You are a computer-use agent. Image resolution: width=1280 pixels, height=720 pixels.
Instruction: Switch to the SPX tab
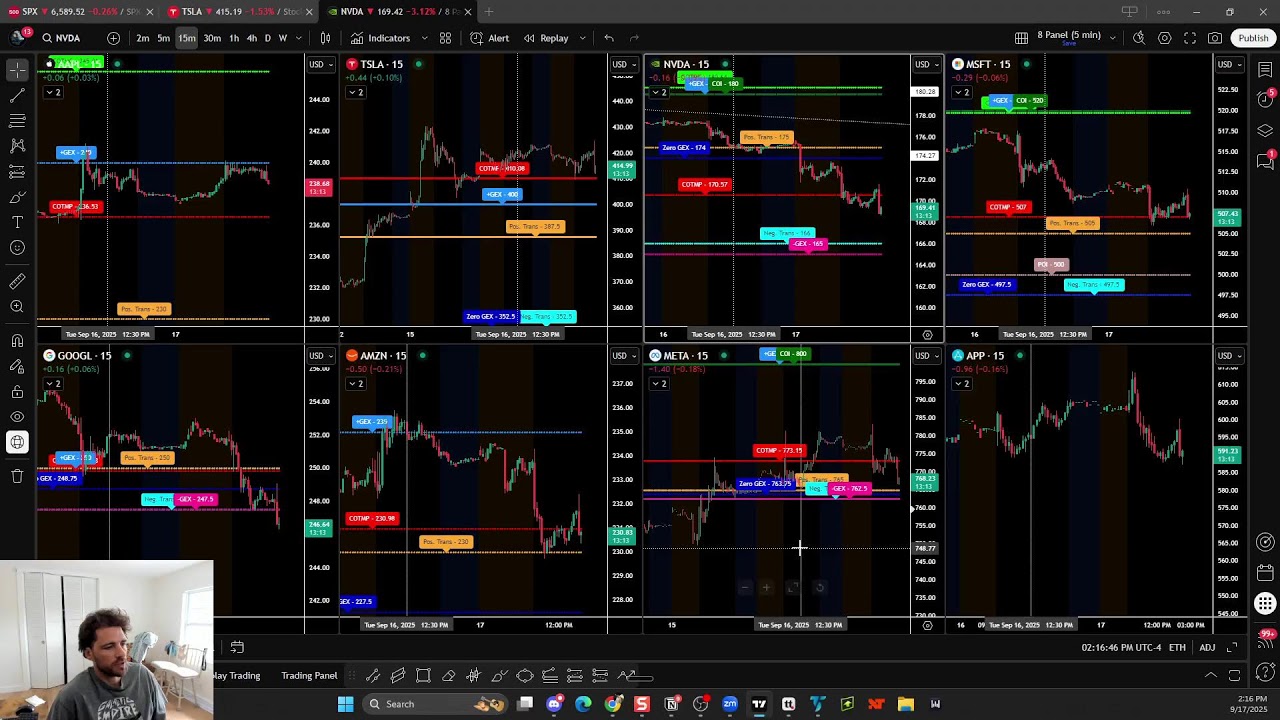click(78, 12)
